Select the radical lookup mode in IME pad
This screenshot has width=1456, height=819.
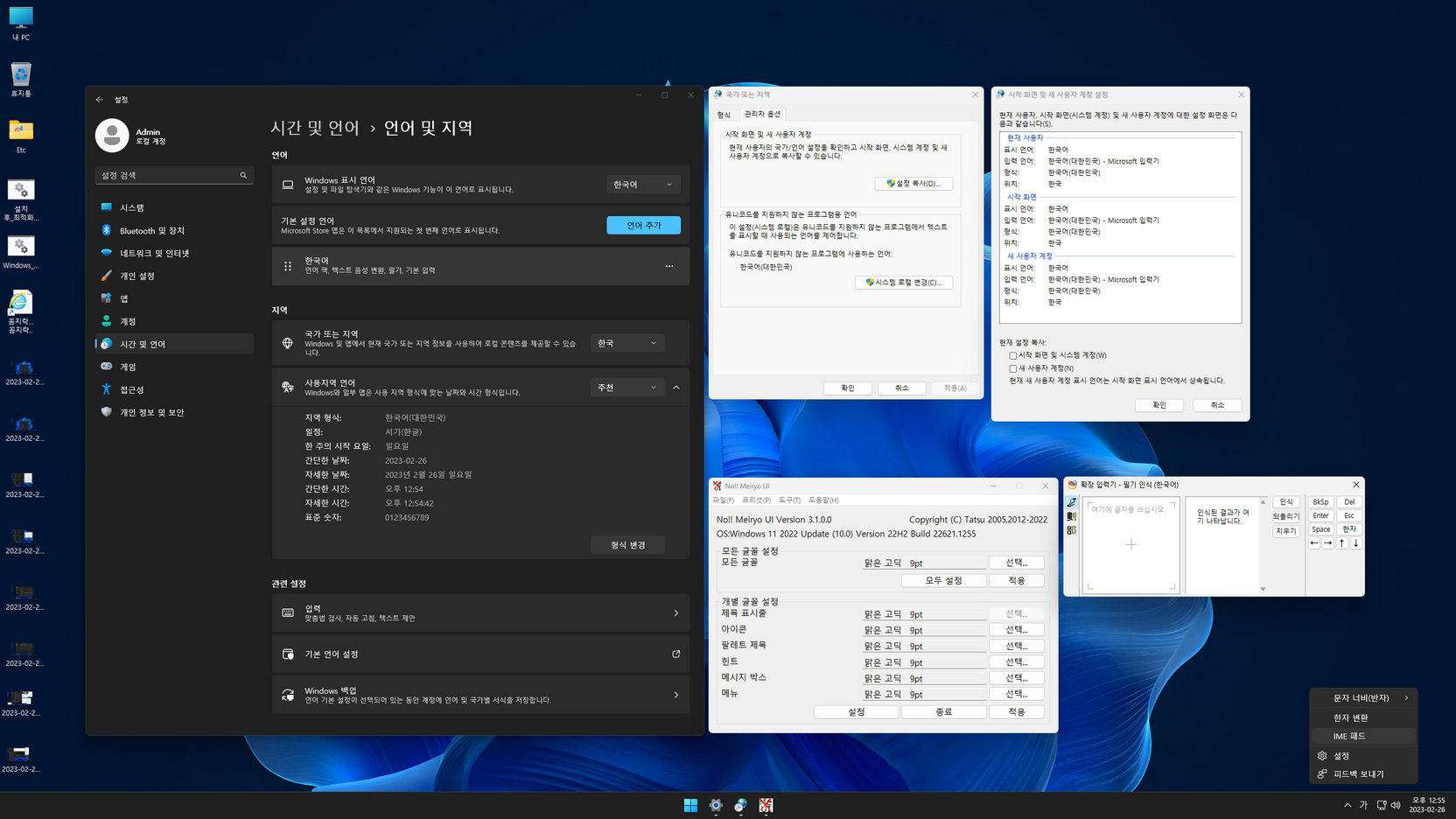tap(1072, 530)
